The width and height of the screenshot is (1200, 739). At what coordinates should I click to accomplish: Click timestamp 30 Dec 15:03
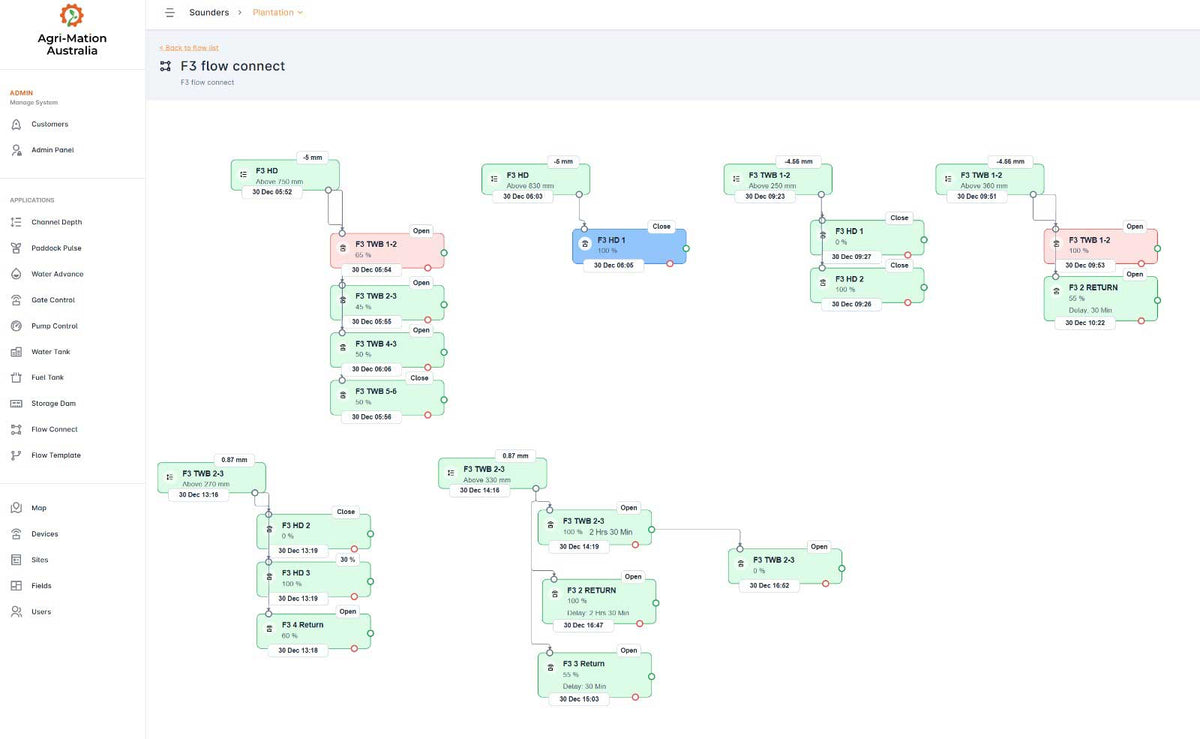pos(579,699)
